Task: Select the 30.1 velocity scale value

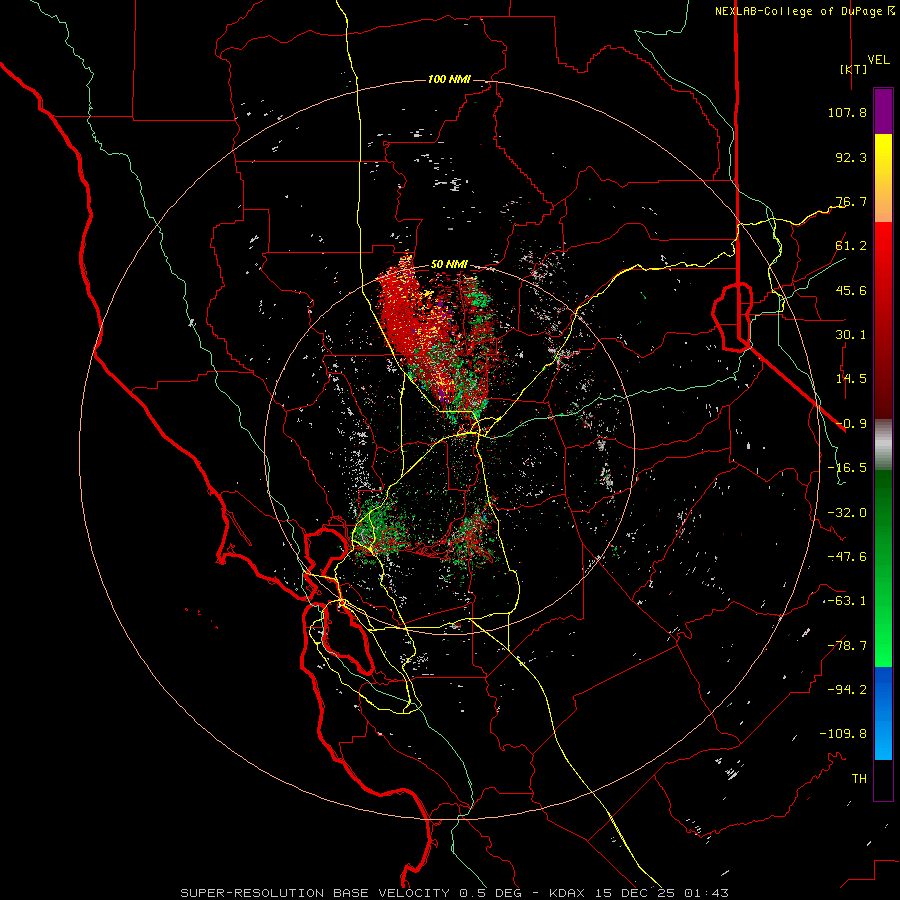Action: (851, 335)
